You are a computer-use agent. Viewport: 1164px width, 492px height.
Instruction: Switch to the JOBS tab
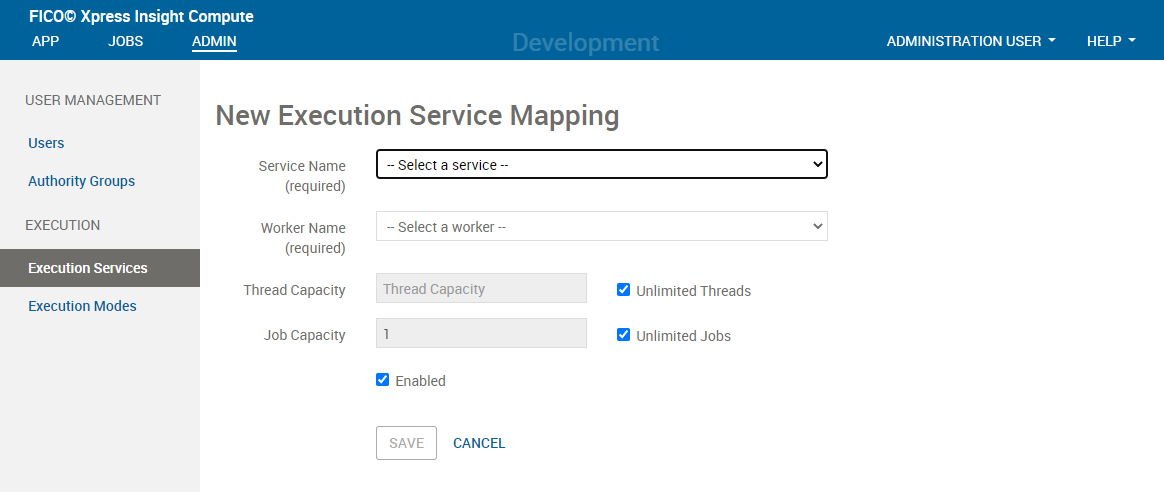click(125, 42)
